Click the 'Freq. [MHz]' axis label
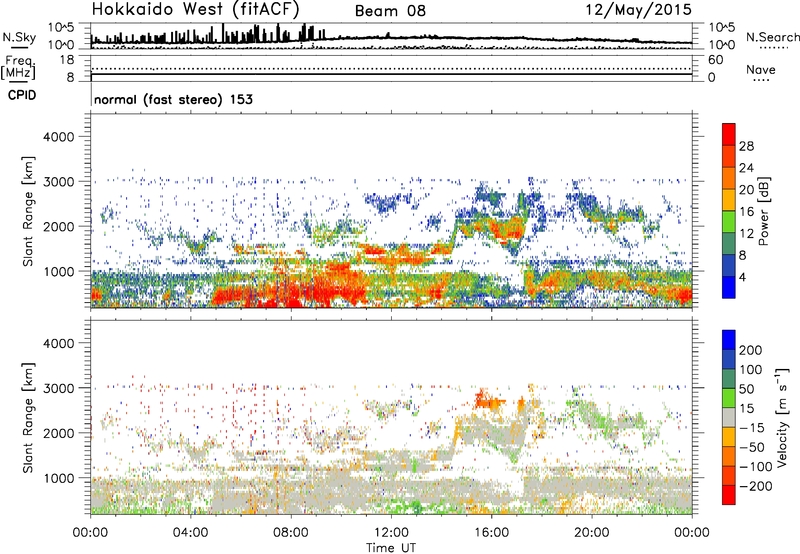This screenshot has width=800, height=554. pyautogui.click(x=18, y=68)
